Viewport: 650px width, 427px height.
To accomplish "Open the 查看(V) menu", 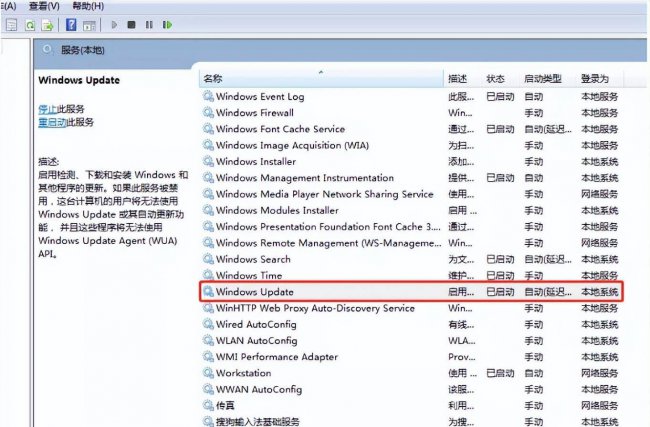I will [x=44, y=6].
